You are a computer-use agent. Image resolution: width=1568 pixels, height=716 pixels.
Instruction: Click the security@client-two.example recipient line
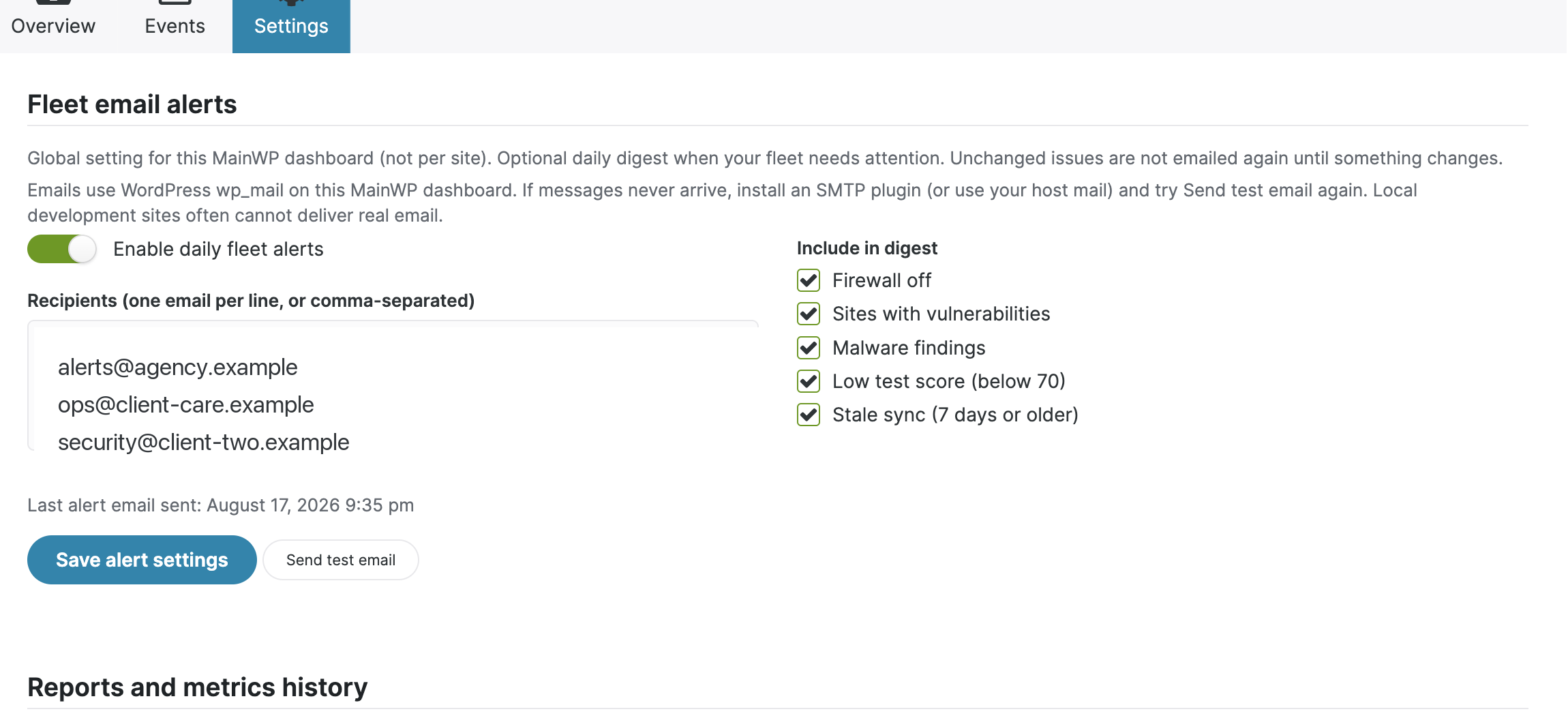(204, 443)
